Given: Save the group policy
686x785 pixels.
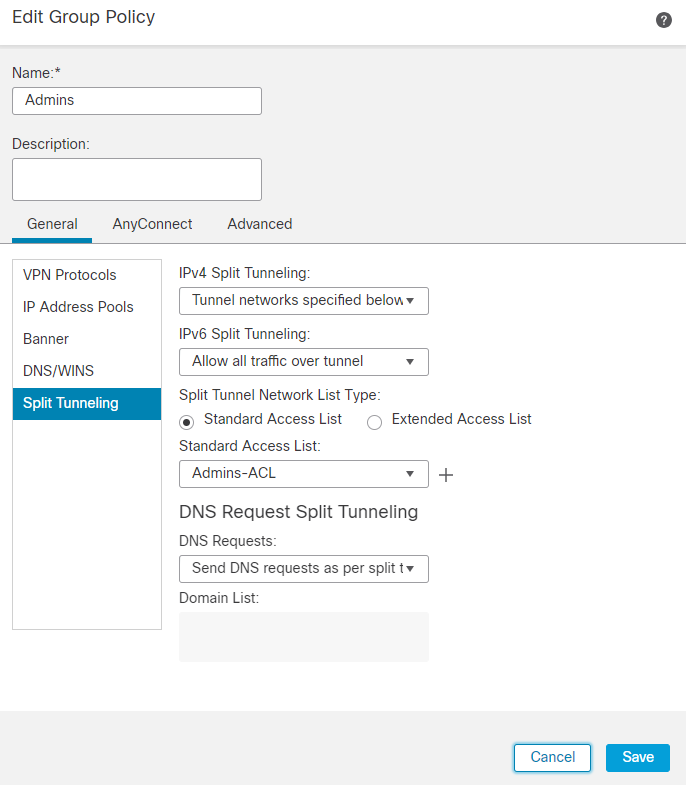Looking at the screenshot, I should 638,757.
